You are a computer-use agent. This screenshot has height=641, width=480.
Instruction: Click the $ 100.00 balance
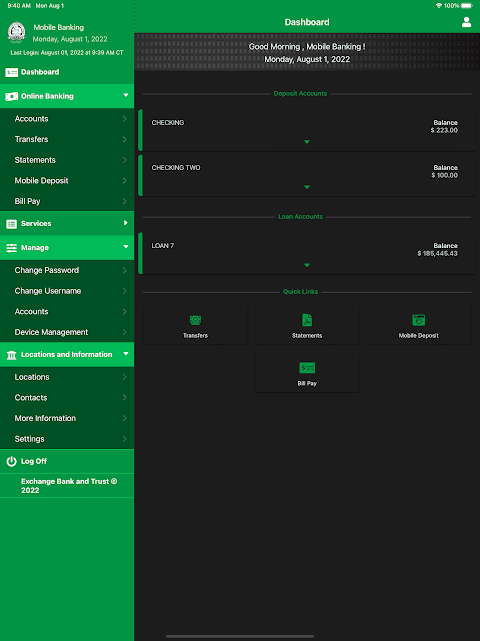tap(444, 175)
